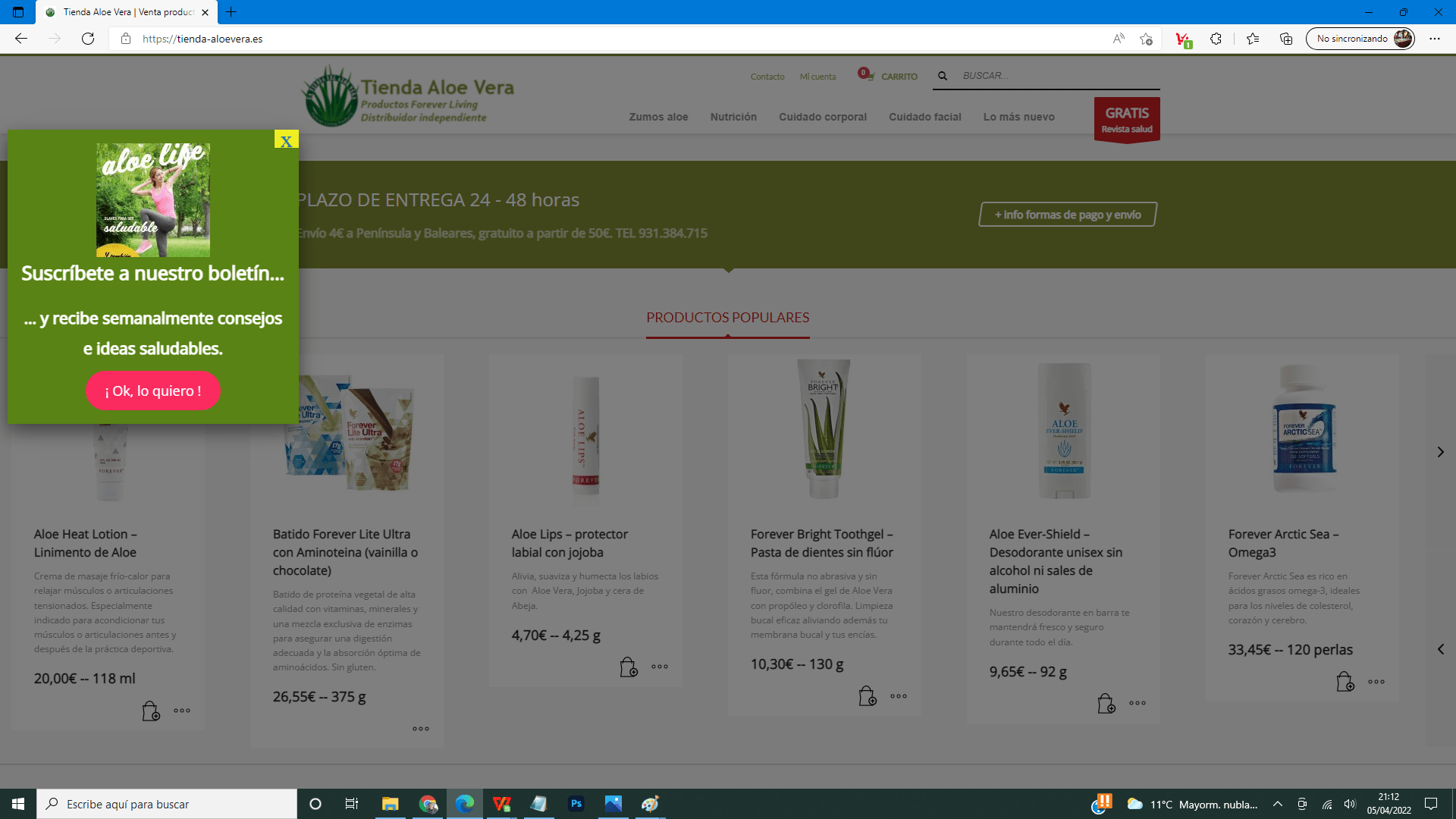Open the CARRITO shopping cart
Screen dimensions: 1456x819
[x=887, y=75]
